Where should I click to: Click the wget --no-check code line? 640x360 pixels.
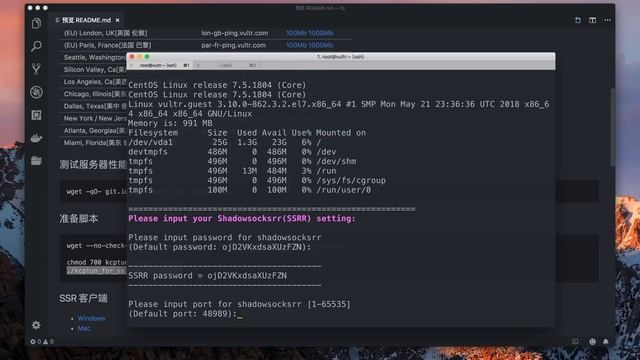click(96, 246)
